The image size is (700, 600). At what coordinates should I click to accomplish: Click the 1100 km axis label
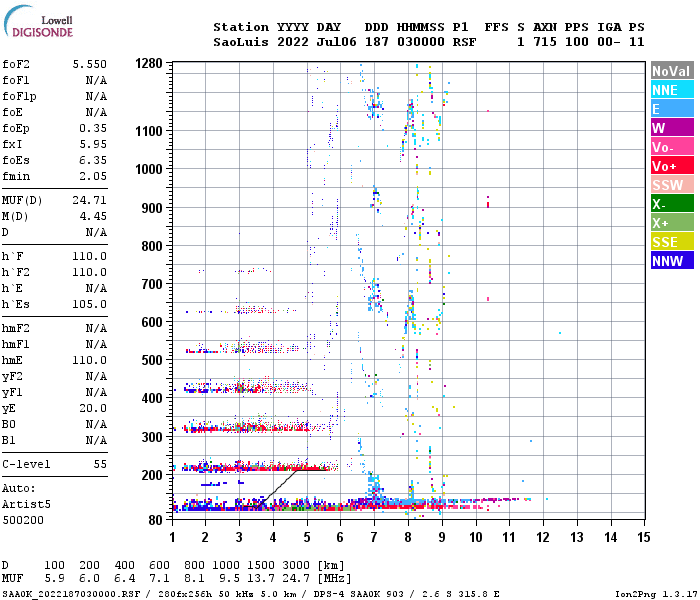click(149, 131)
